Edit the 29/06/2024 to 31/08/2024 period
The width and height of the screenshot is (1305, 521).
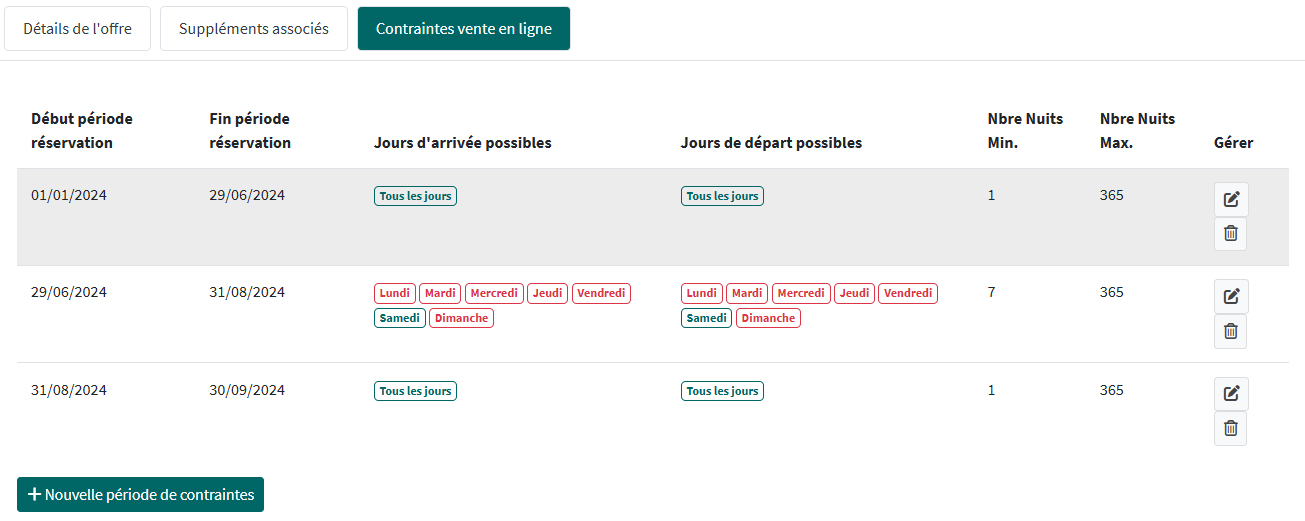(x=1231, y=296)
